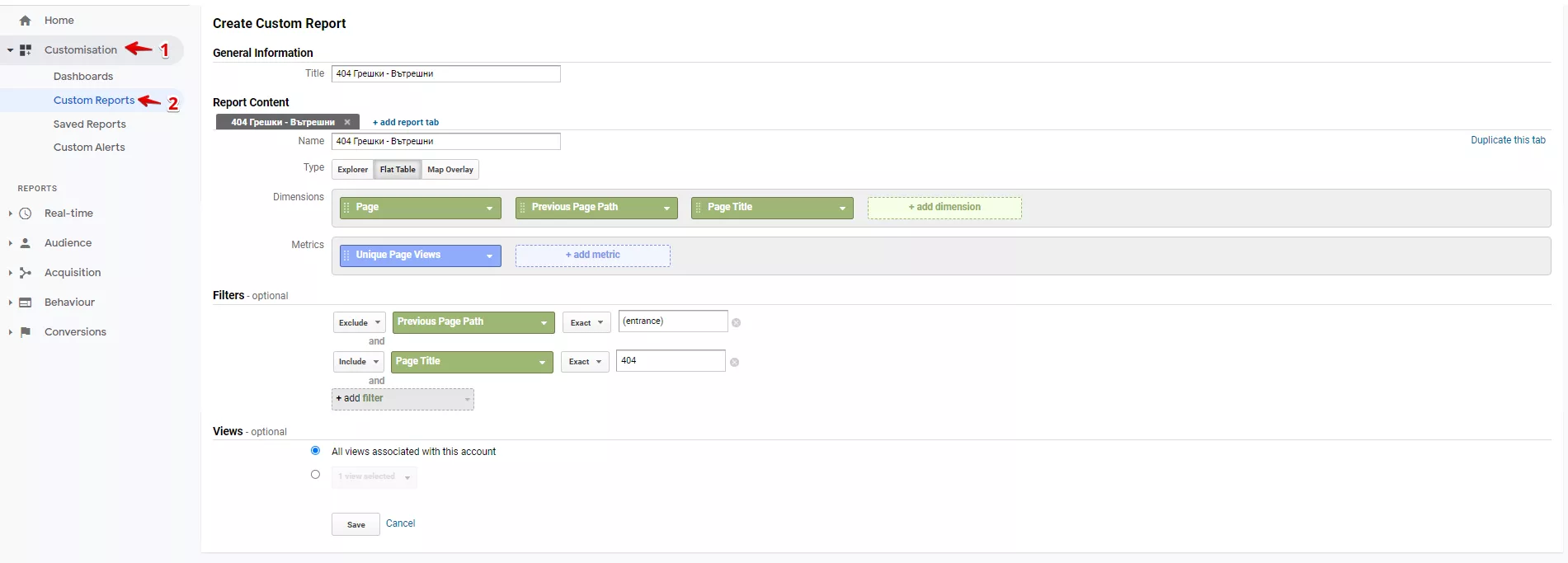The width and height of the screenshot is (1568, 563).
Task: Open the 1 view selected dropdown
Action: 374,476
